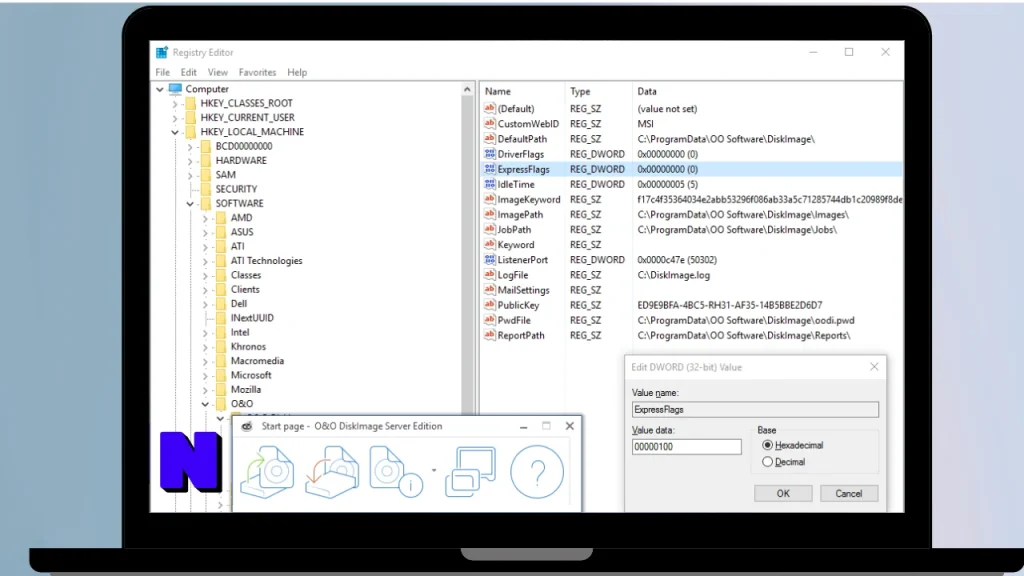Select the Hexadecimal base radio button
This screenshot has height=576, width=1024.
tap(767, 445)
